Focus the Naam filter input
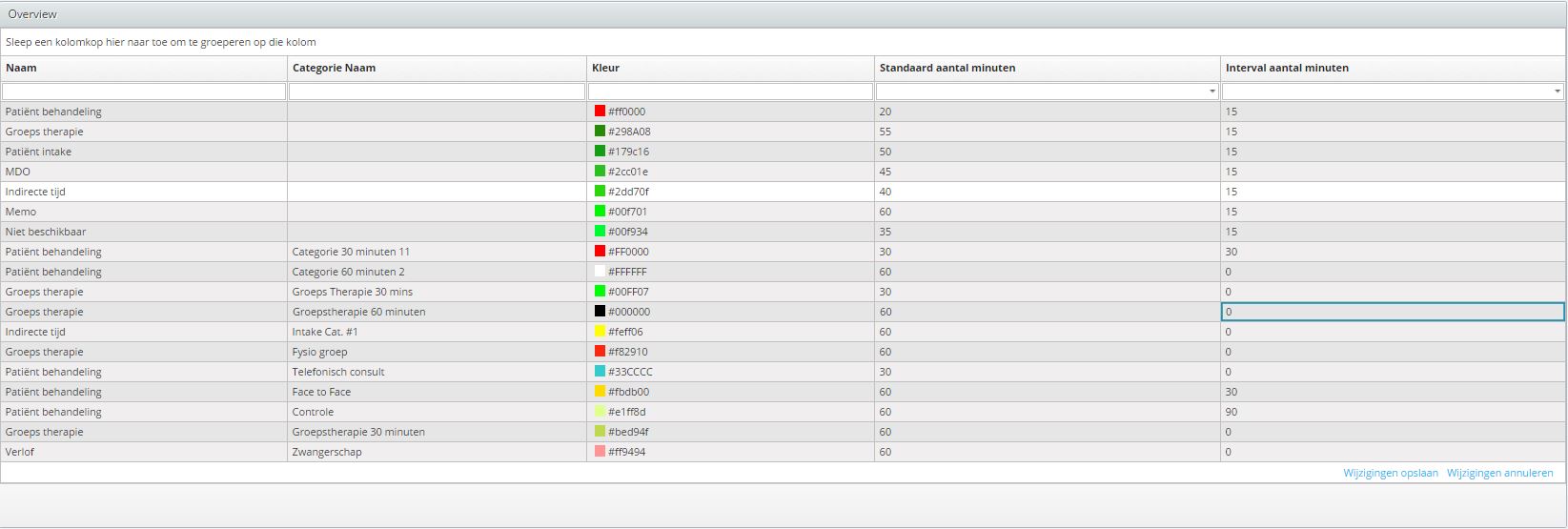1568x529 pixels. [144, 92]
